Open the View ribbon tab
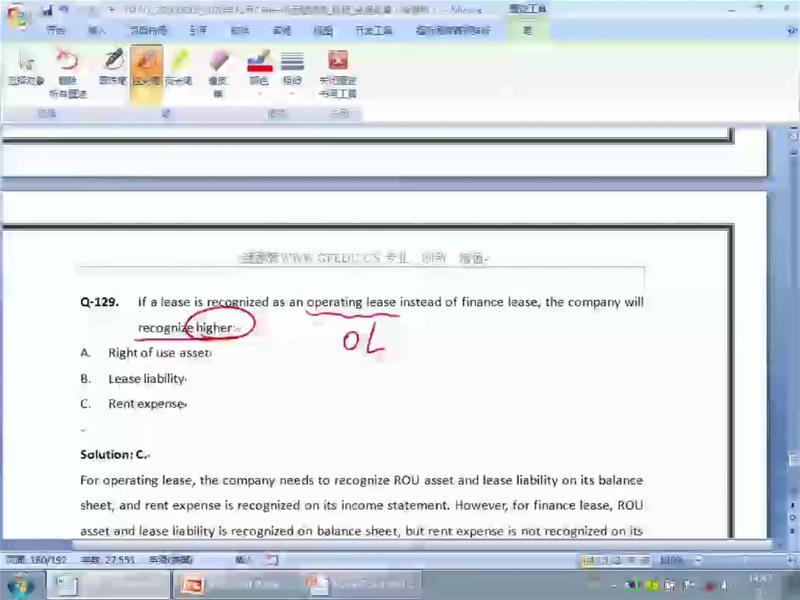The height and width of the screenshot is (600, 800). 322,31
